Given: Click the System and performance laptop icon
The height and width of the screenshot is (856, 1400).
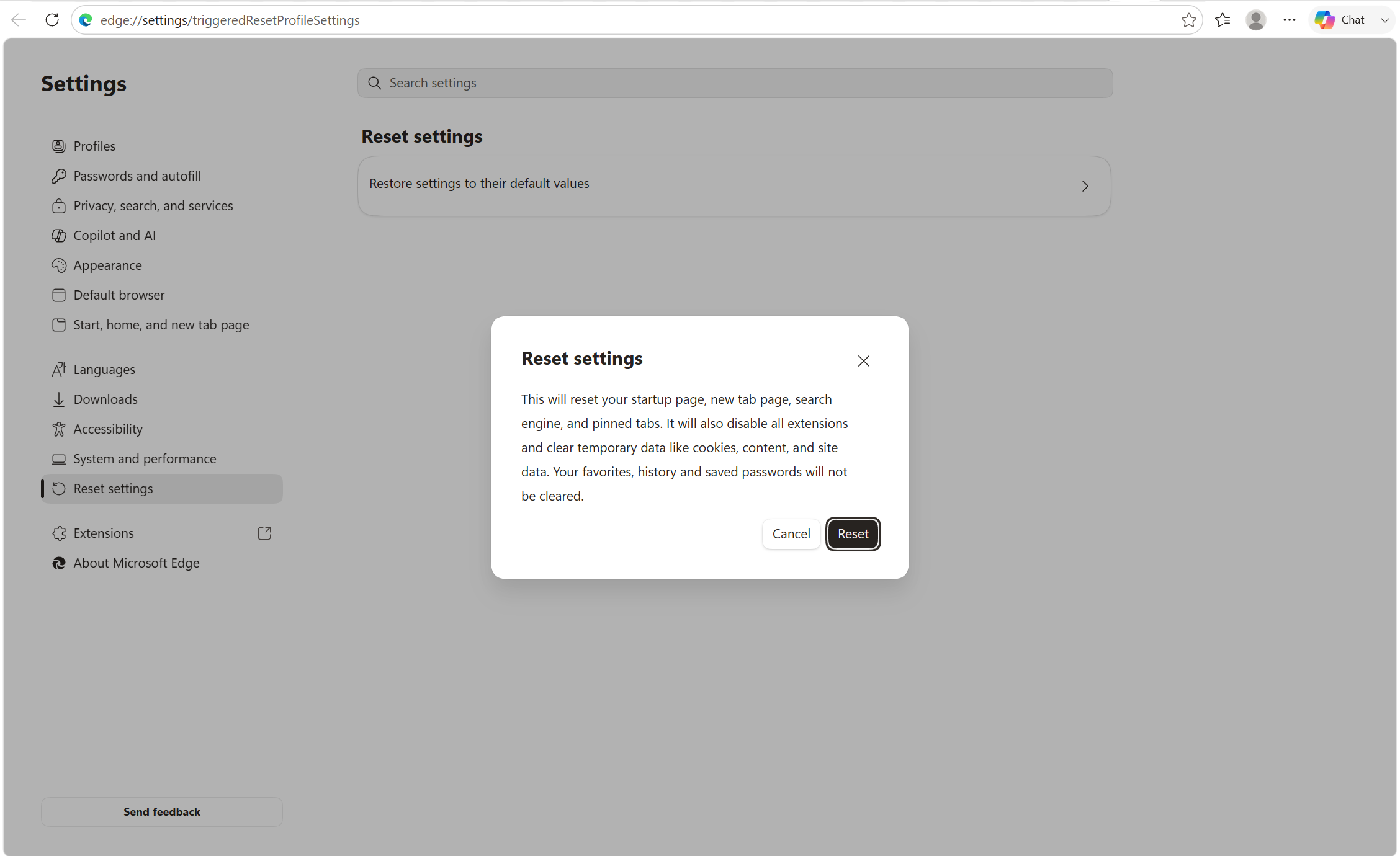Looking at the screenshot, I should click(x=59, y=459).
